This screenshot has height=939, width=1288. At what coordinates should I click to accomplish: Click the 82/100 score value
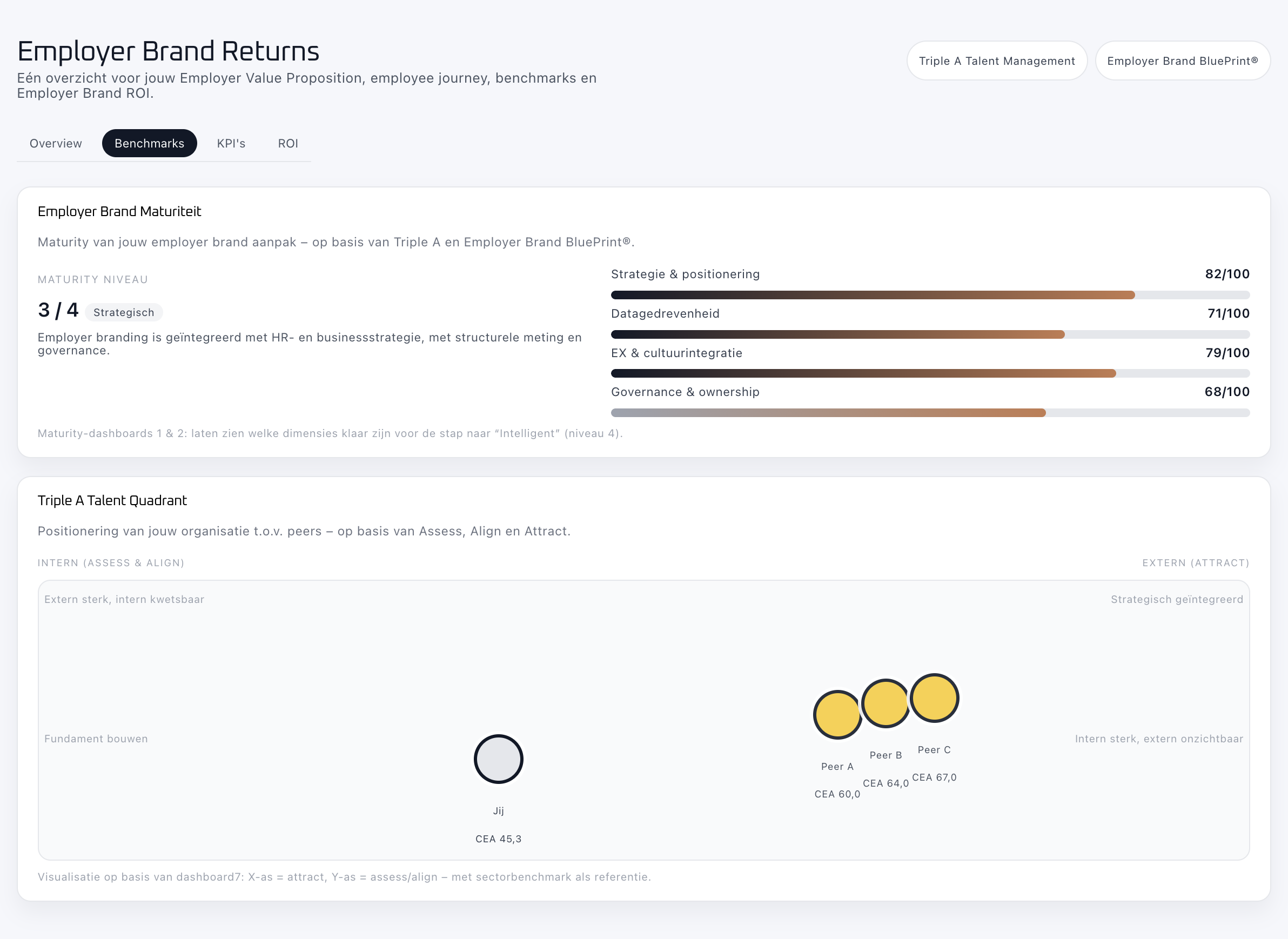(1227, 274)
